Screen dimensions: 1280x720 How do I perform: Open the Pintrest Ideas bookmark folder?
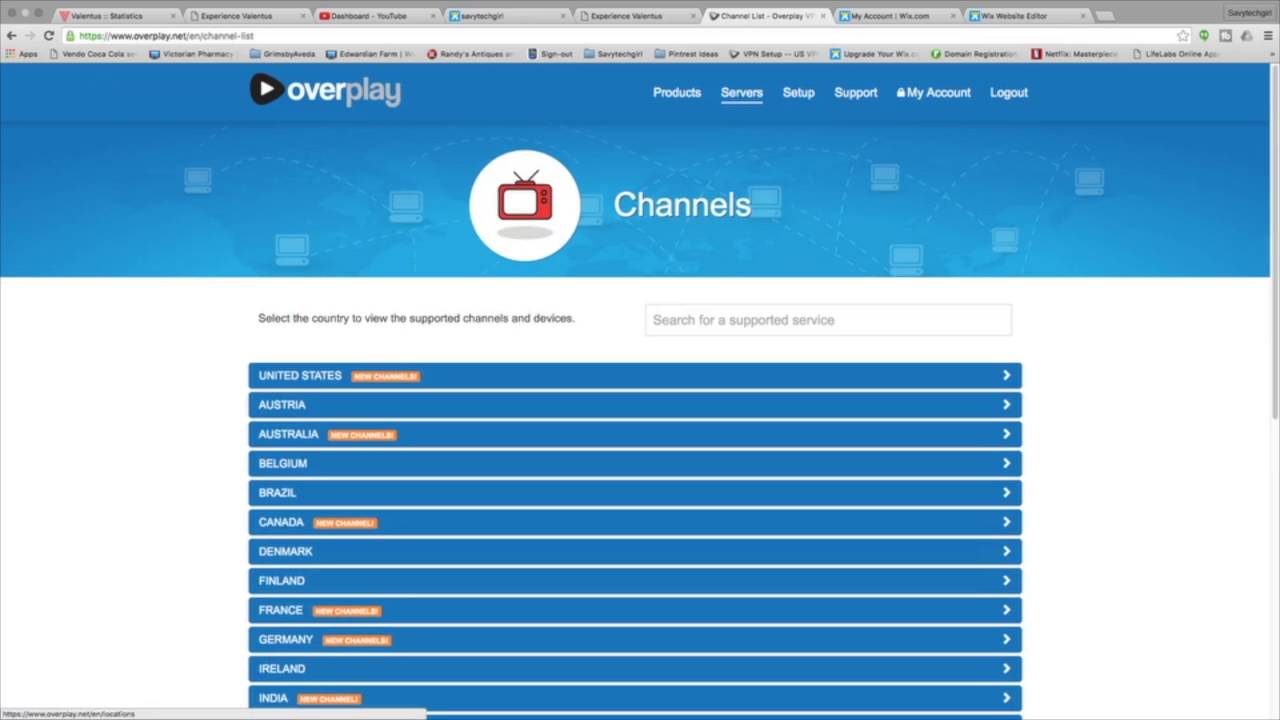pyautogui.click(x=687, y=54)
